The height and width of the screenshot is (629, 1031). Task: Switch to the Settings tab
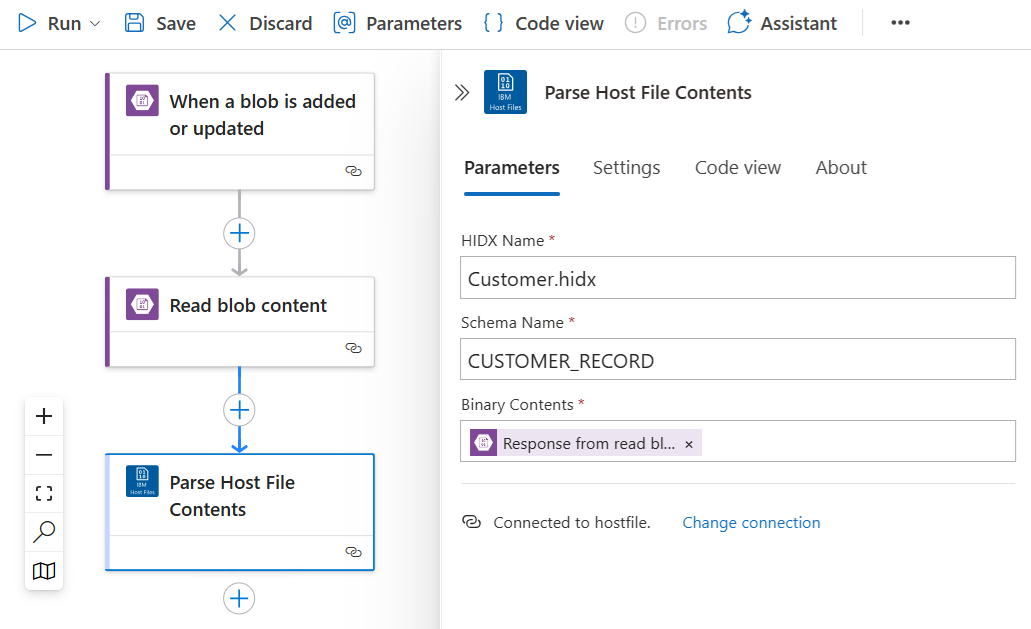point(626,168)
